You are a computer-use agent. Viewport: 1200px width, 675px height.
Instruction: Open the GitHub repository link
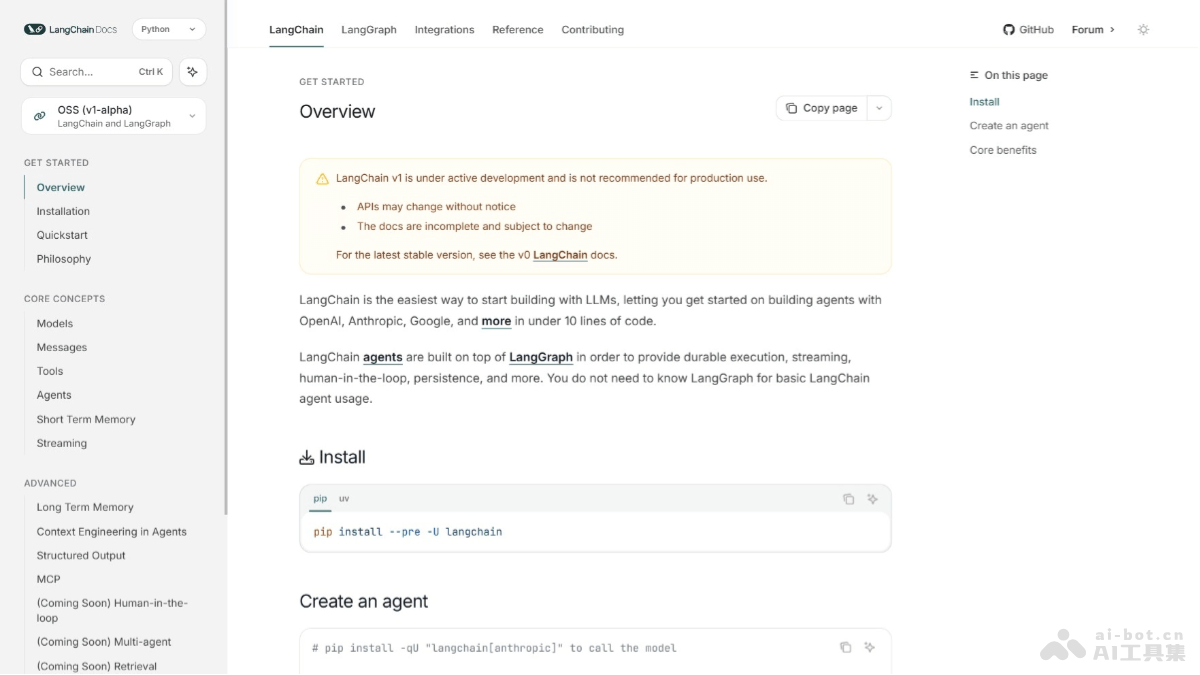[1028, 30]
